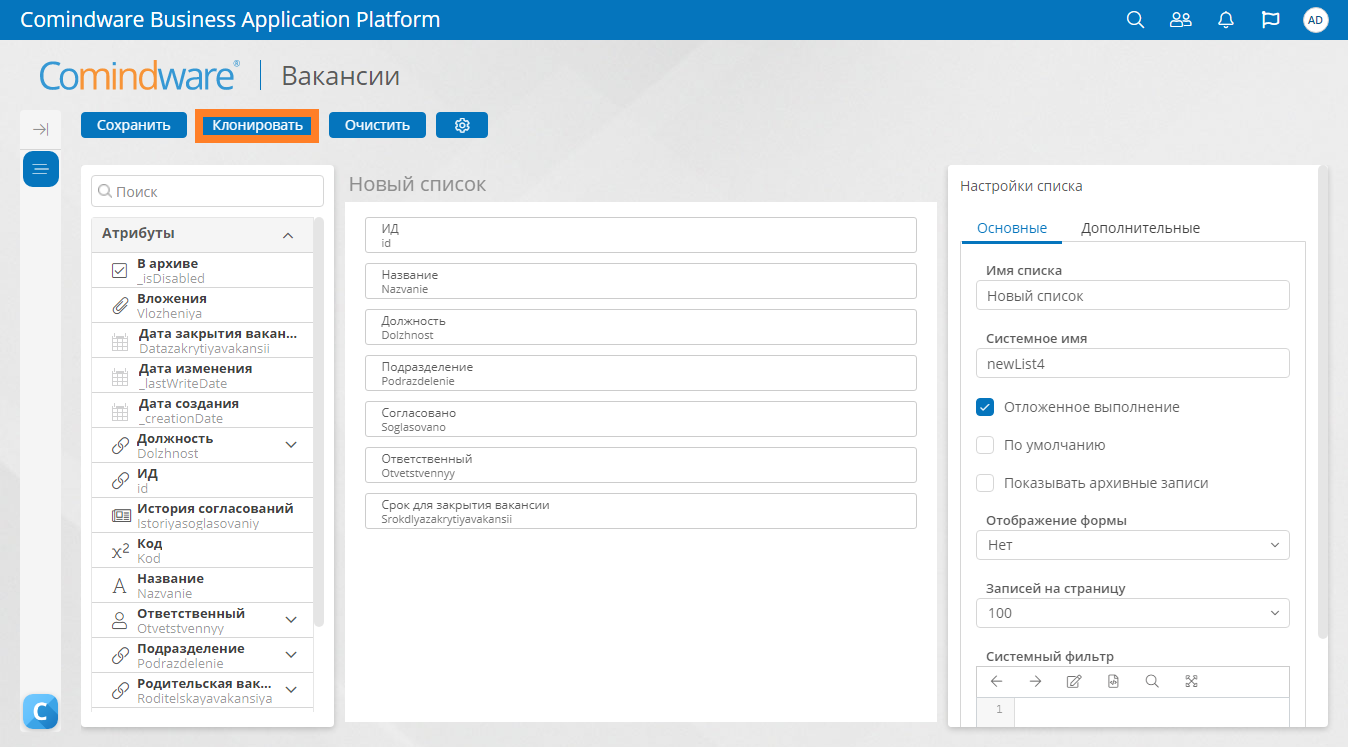This screenshot has width=1348, height=747.
Task: Expand system filter editor to fullscreen
Action: [x=1191, y=681]
